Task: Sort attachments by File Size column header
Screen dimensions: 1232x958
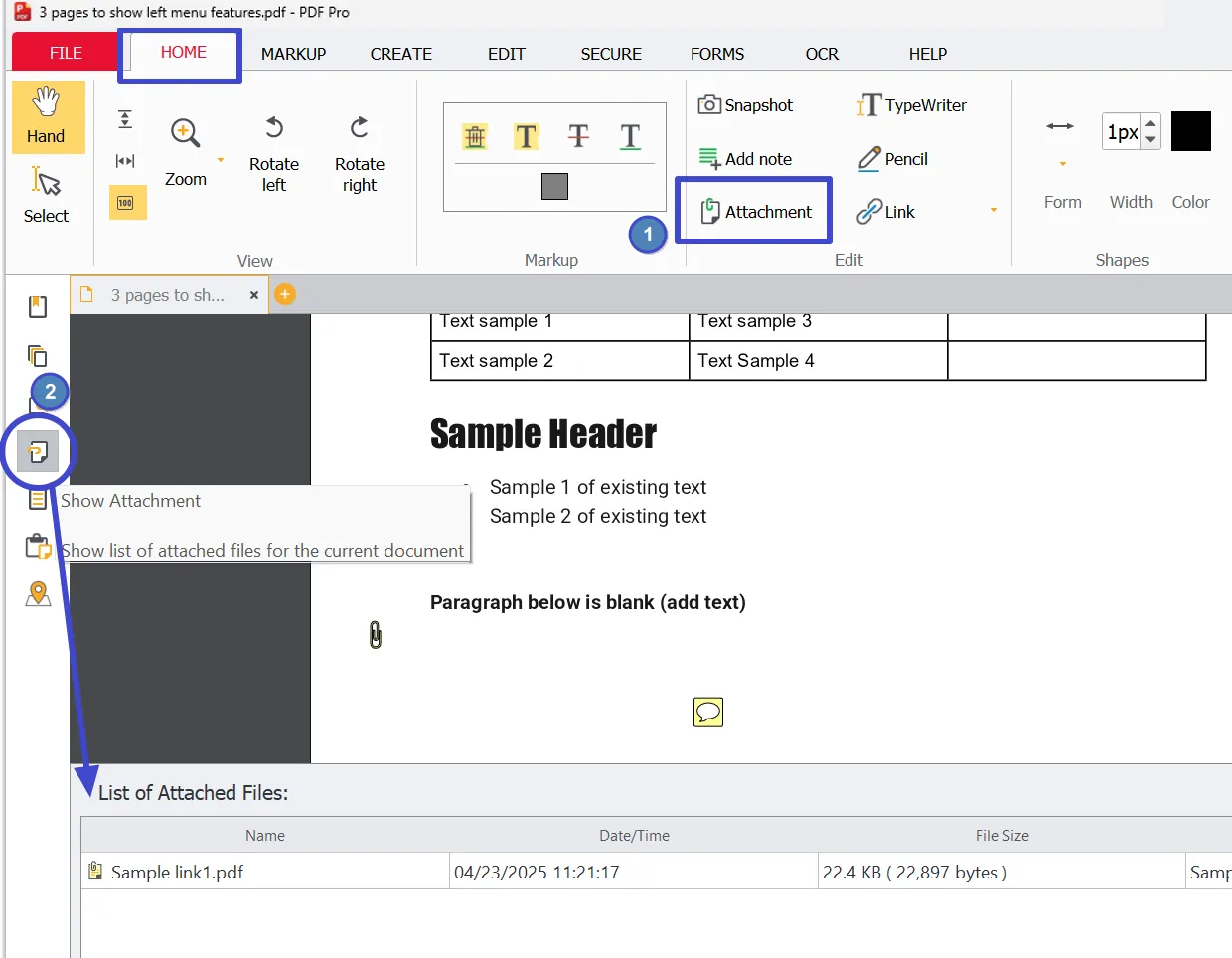Action: (1001, 836)
